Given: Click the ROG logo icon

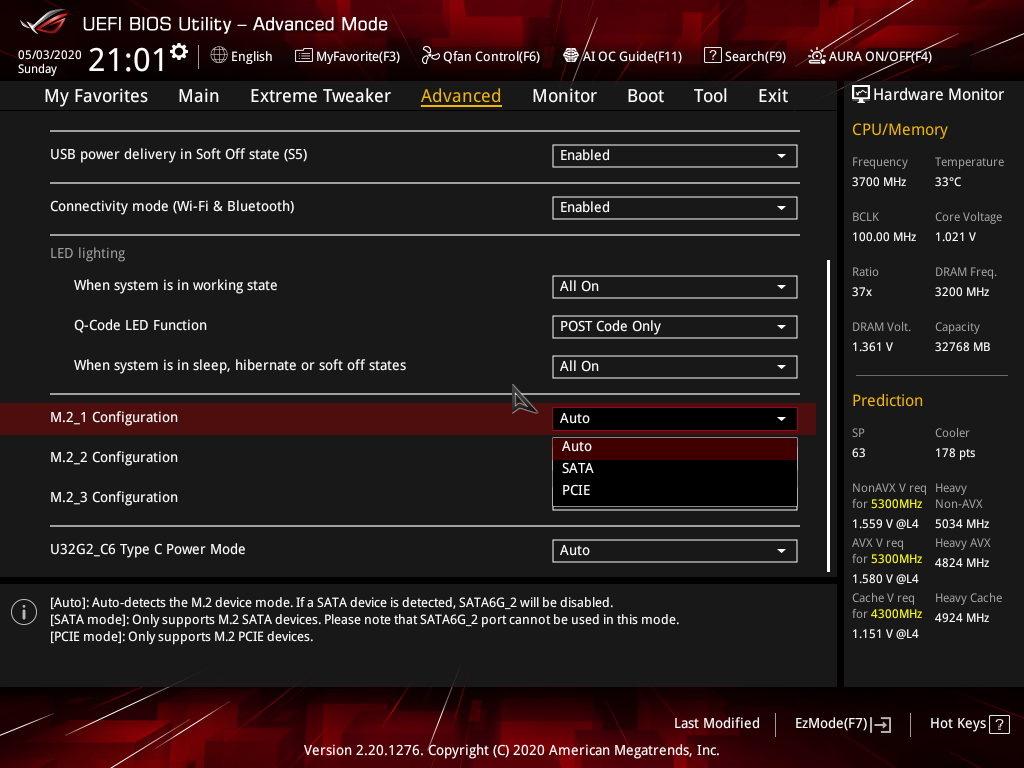Looking at the screenshot, I should (x=44, y=22).
